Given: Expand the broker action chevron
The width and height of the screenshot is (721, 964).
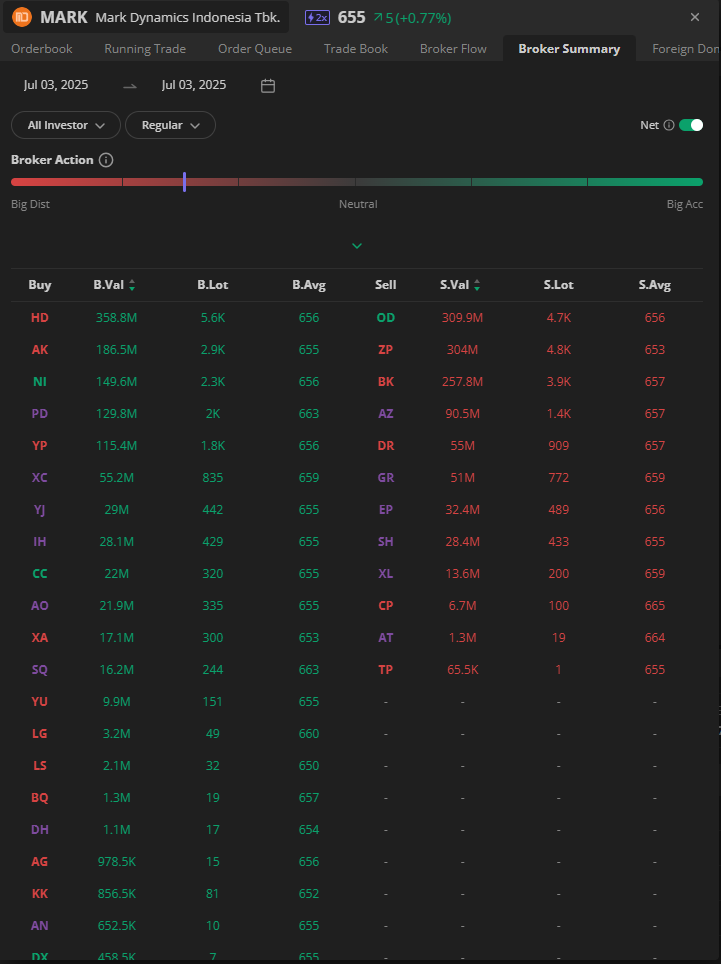Looking at the screenshot, I should tap(357, 246).
